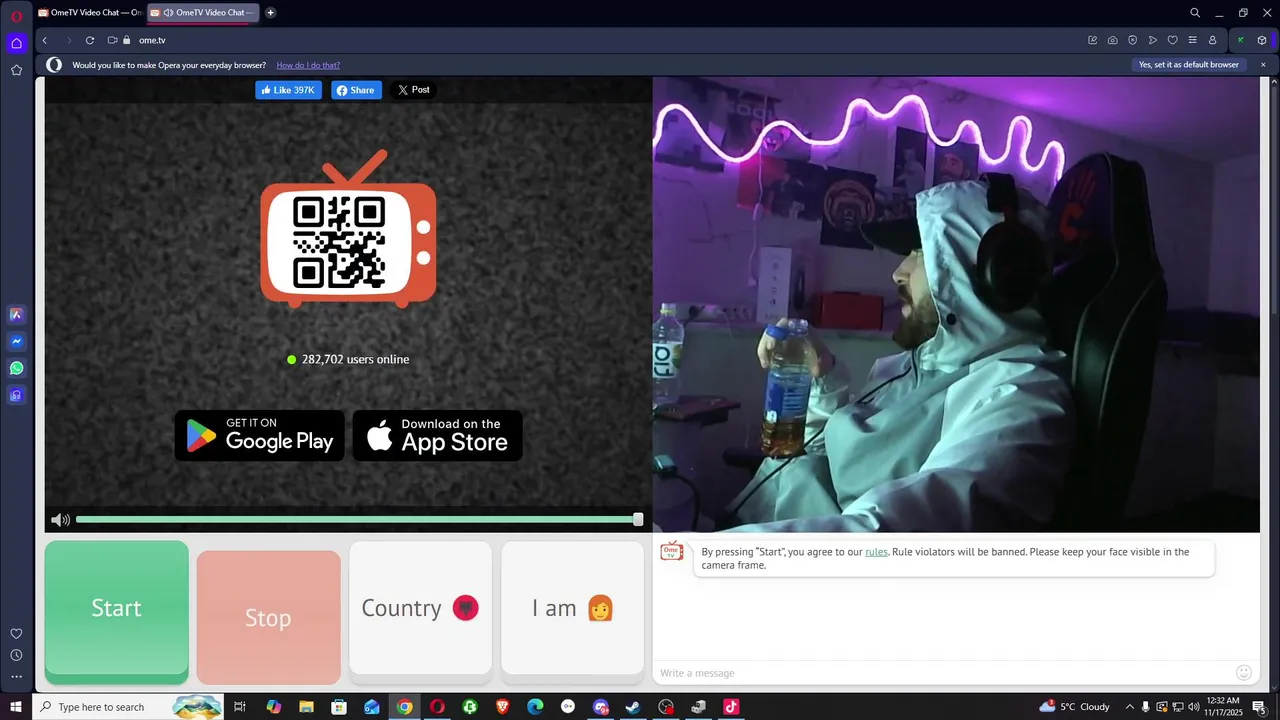Open the tab search magnifier icon
Screen dimensions: 1280x720
[1195, 13]
